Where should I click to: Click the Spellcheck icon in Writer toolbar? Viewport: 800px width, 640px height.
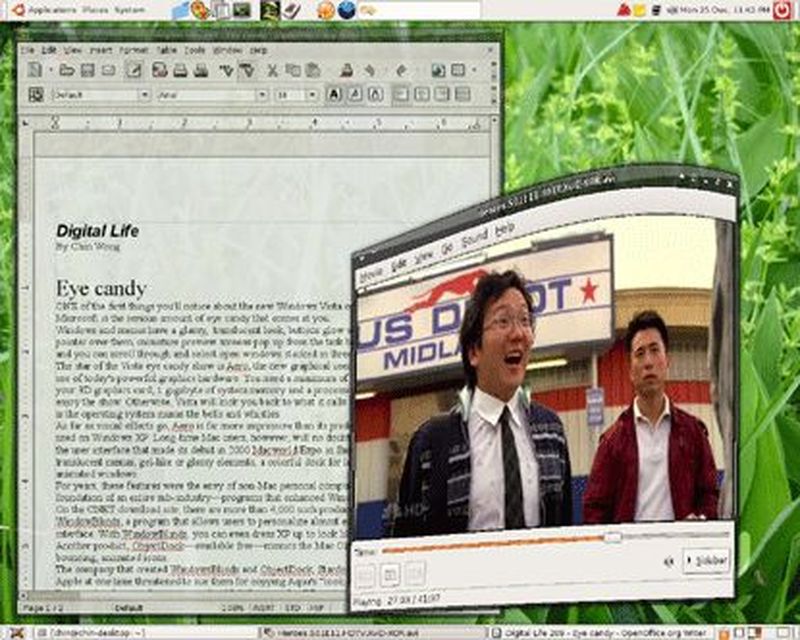click(226, 70)
